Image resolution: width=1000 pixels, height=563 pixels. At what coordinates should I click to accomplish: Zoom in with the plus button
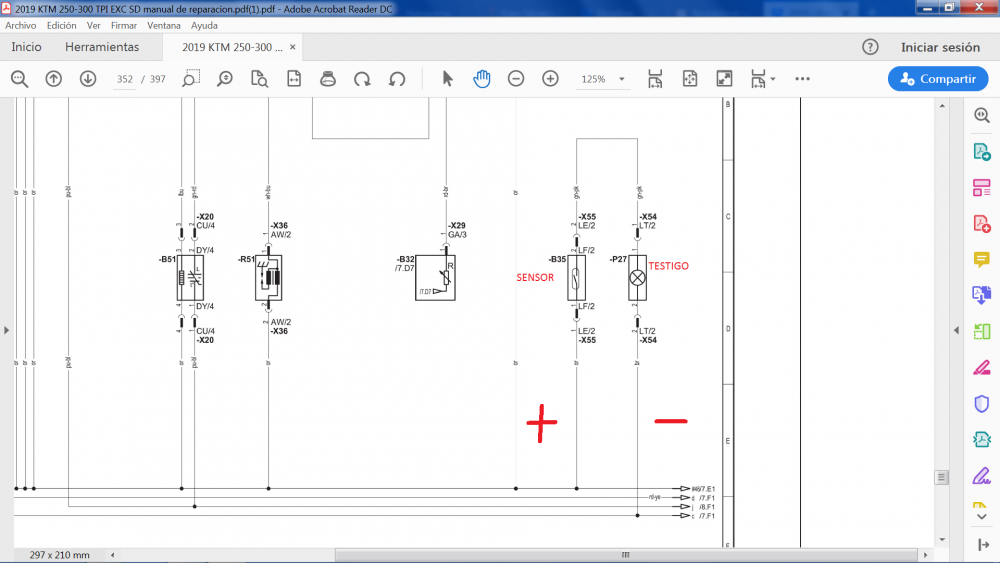[x=550, y=79]
